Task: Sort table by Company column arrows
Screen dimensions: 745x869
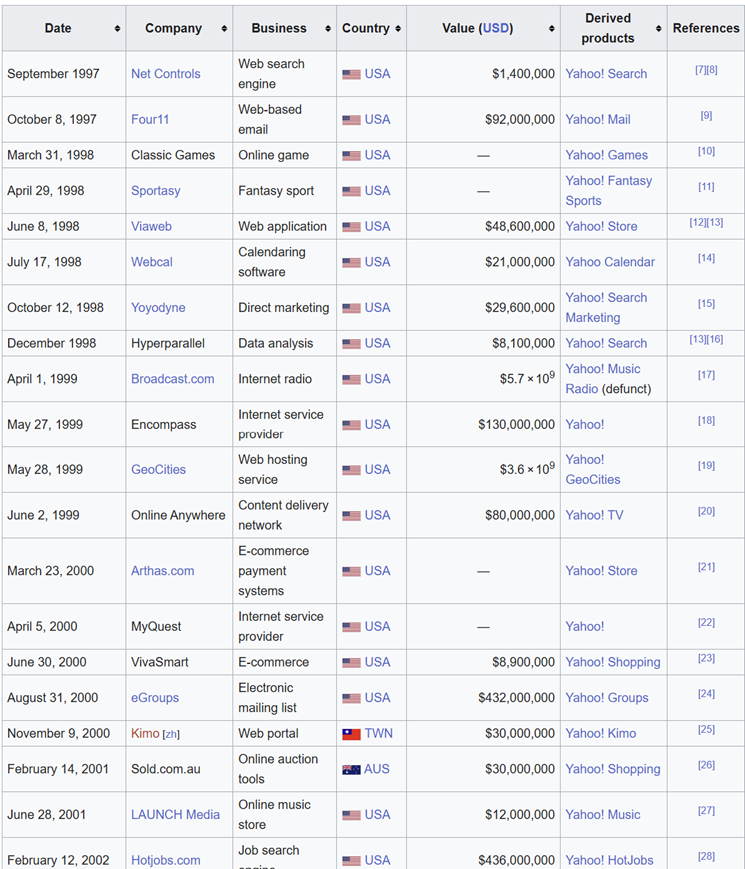Action: pos(224,28)
